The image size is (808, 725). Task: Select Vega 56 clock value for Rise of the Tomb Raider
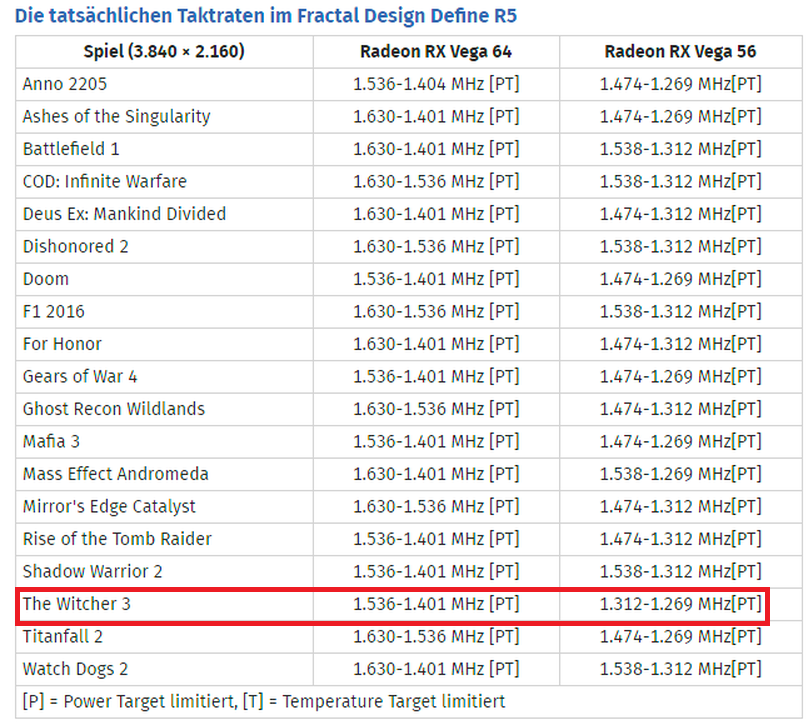pyautogui.click(x=680, y=538)
